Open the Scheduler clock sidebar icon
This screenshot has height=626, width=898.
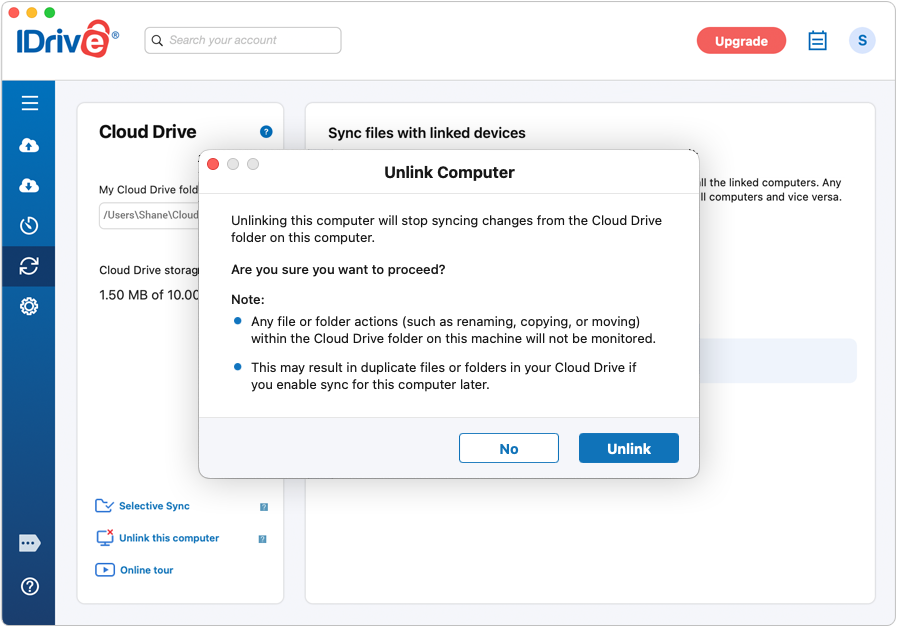(29, 226)
